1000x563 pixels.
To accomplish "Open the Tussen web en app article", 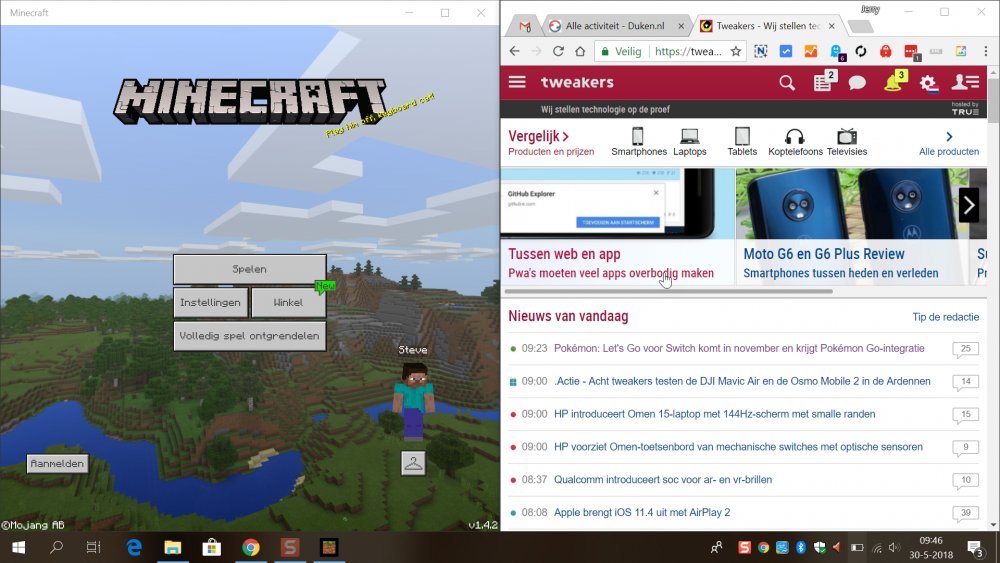I will [564, 254].
